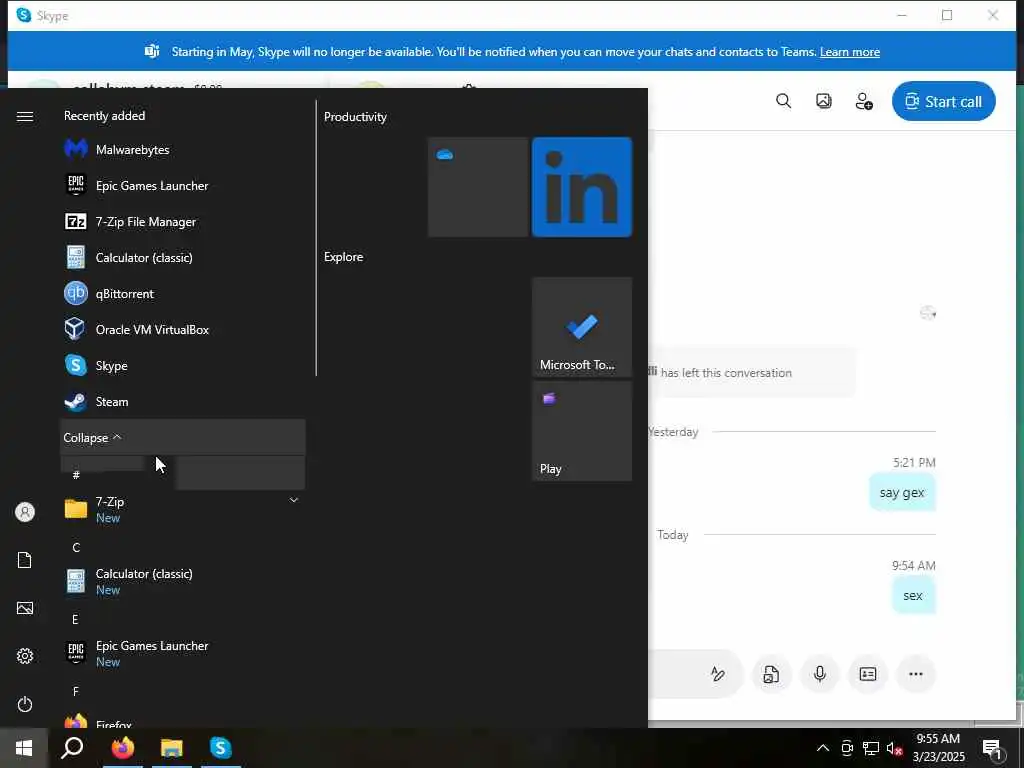Open the contact card icon in Skype
The image size is (1024, 768).
[x=868, y=674]
